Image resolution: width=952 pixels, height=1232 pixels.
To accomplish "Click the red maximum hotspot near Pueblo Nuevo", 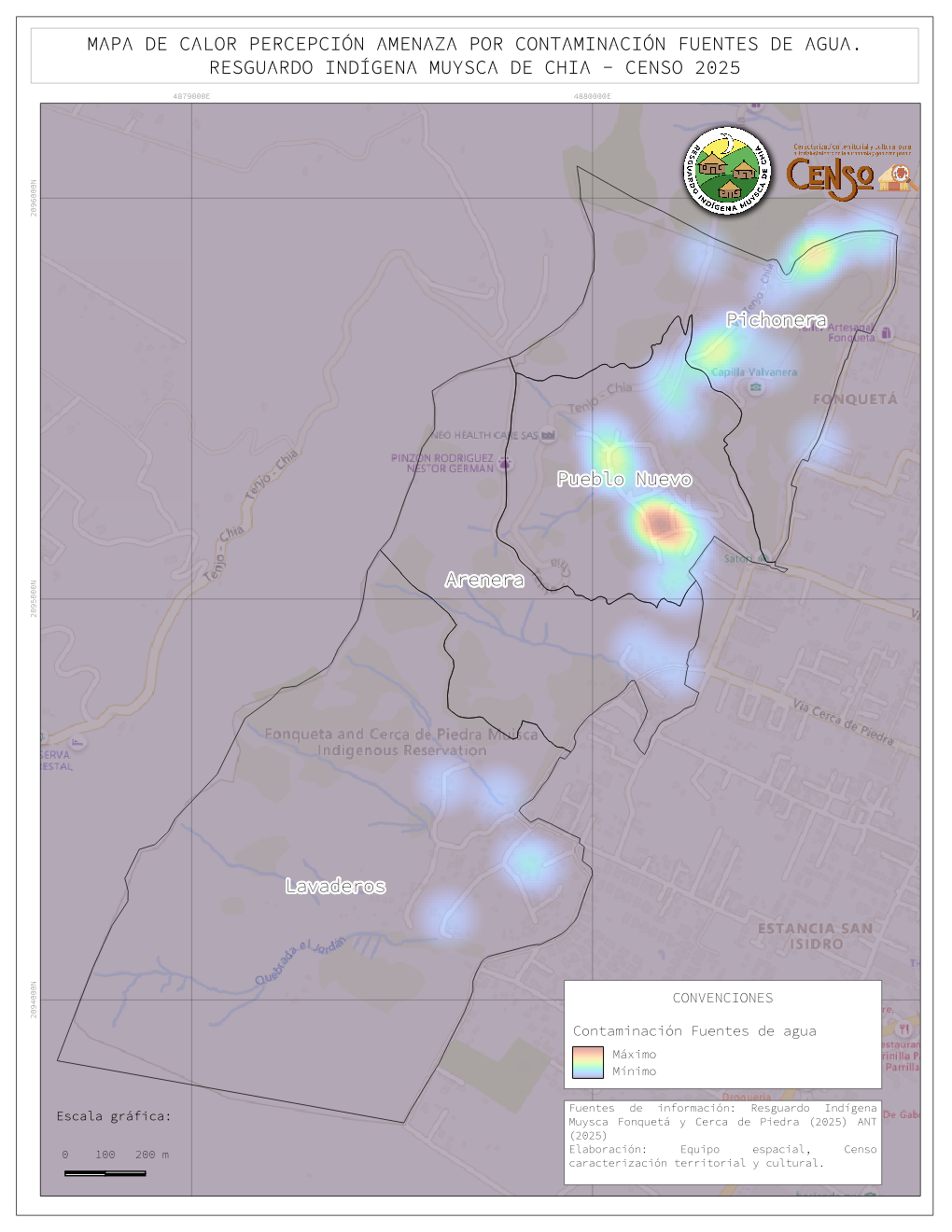I will [661, 525].
